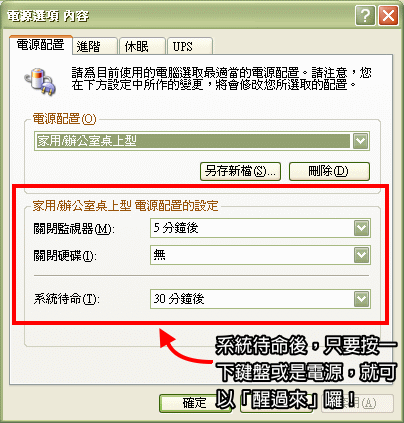
Task: Click the 另存新檔 button
Action: [x=240, y=171]
